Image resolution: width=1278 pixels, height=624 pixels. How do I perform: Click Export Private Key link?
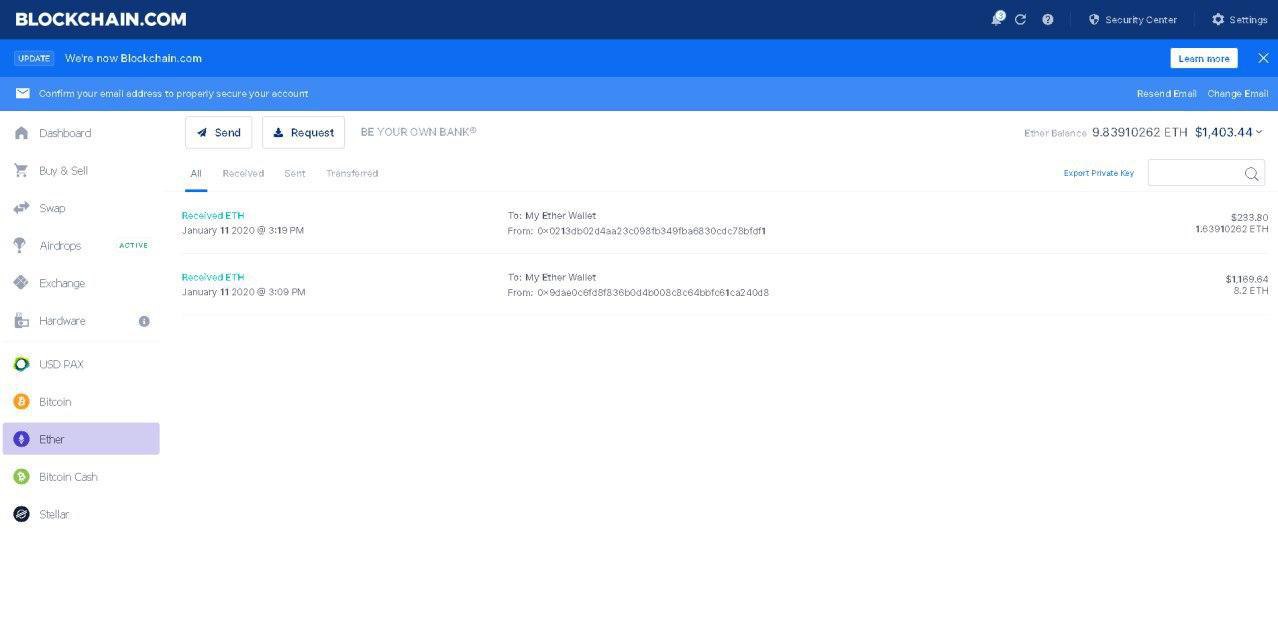1098,173
